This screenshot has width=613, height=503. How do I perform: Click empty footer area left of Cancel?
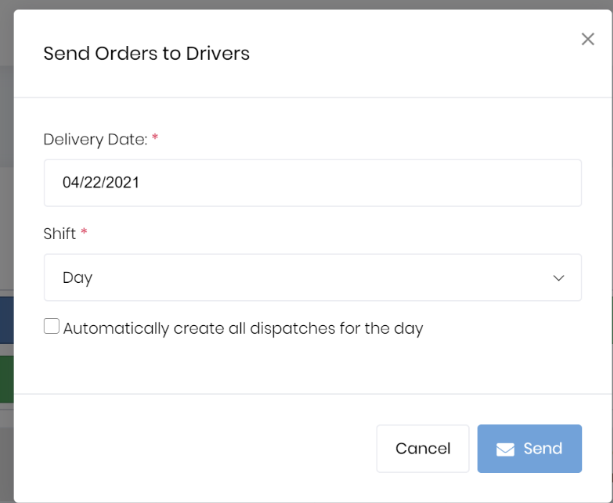pos(195,449)
